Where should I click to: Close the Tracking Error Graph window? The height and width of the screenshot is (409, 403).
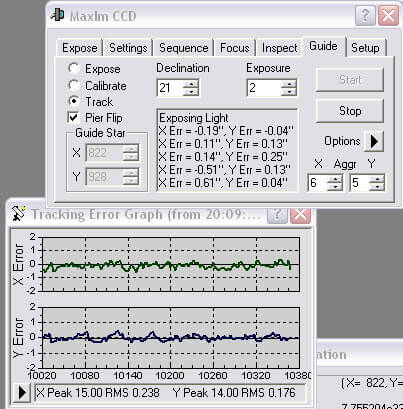(x=300, y=214)
